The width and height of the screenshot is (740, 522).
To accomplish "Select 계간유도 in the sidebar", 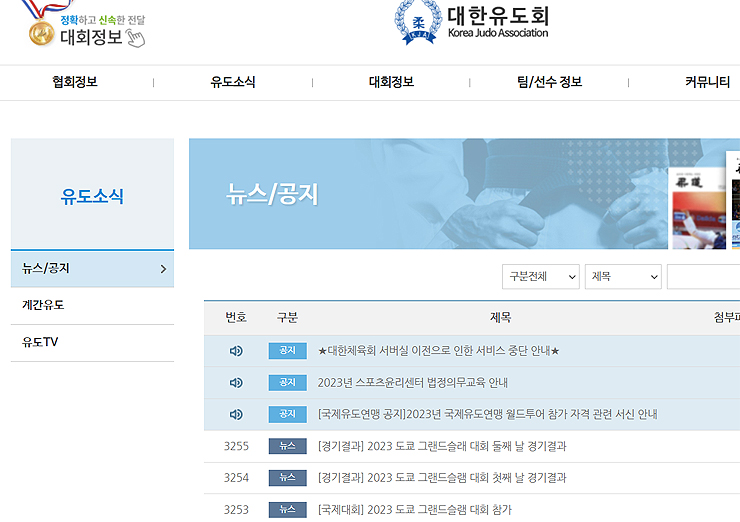I will (x=92, y=305).
